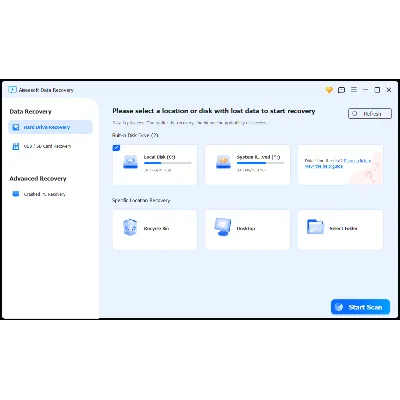This screenshot has height=400, width=400.
Task: Select the Recycle Bin label text
Action: [x=156, y=229]
